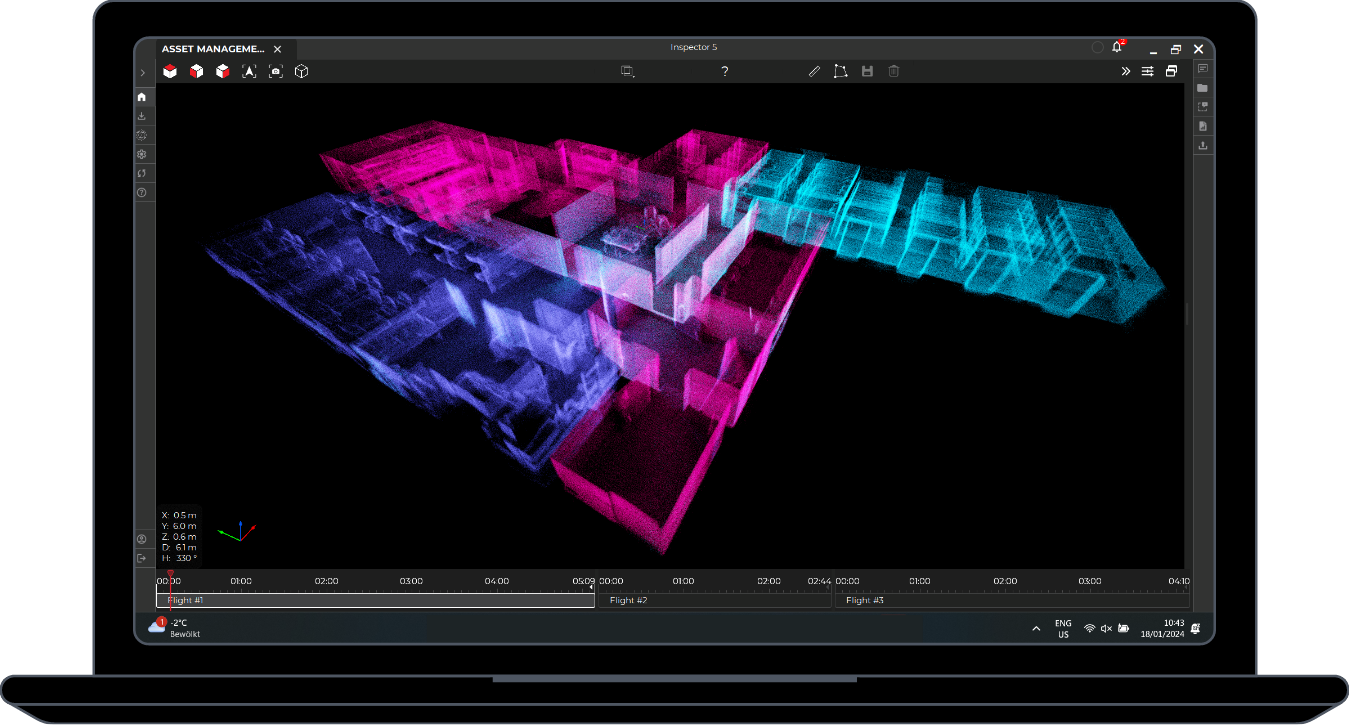
Task: Select the ruler measurement tool
Action: pyautogui.click(x=814, y=72)
